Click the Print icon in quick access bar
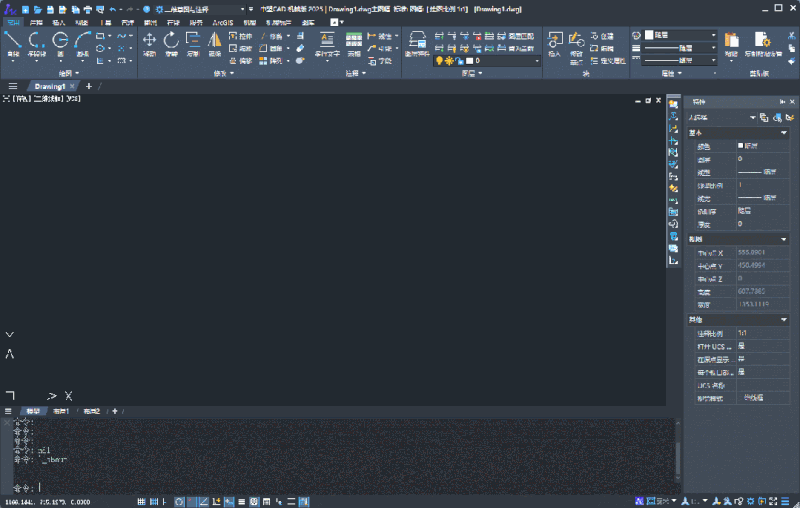This screenshot has height=508, width=800. coord(88,9)
